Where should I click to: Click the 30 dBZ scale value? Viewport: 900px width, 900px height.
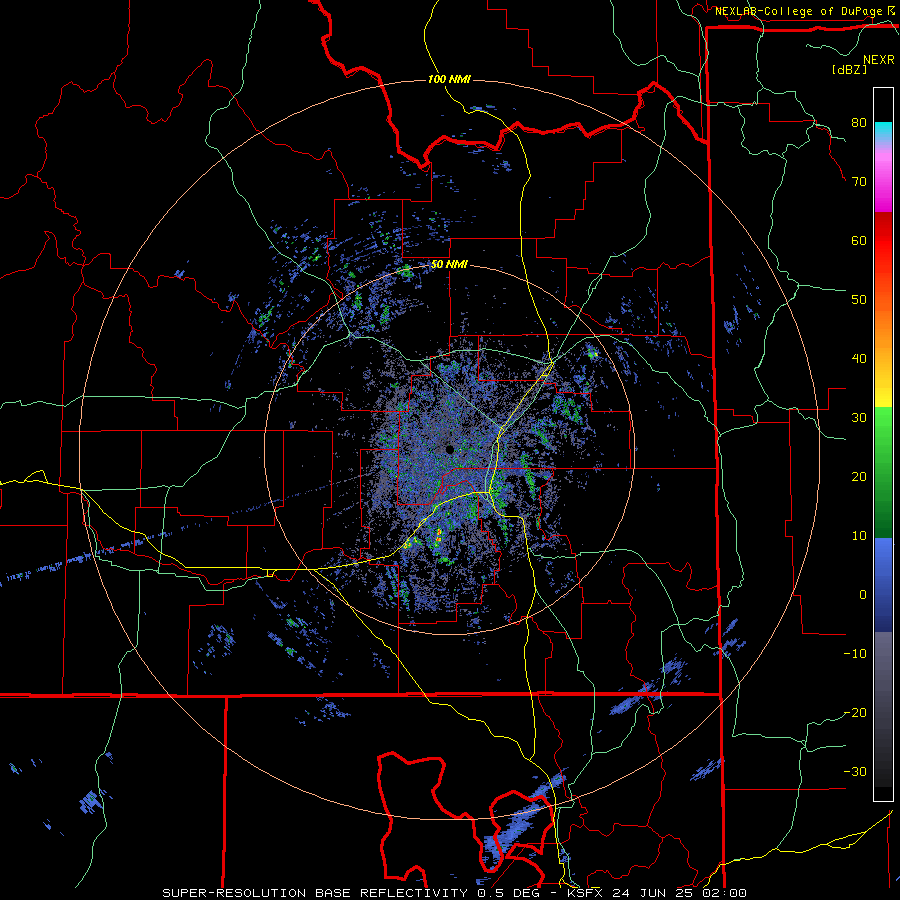point(859,418)
